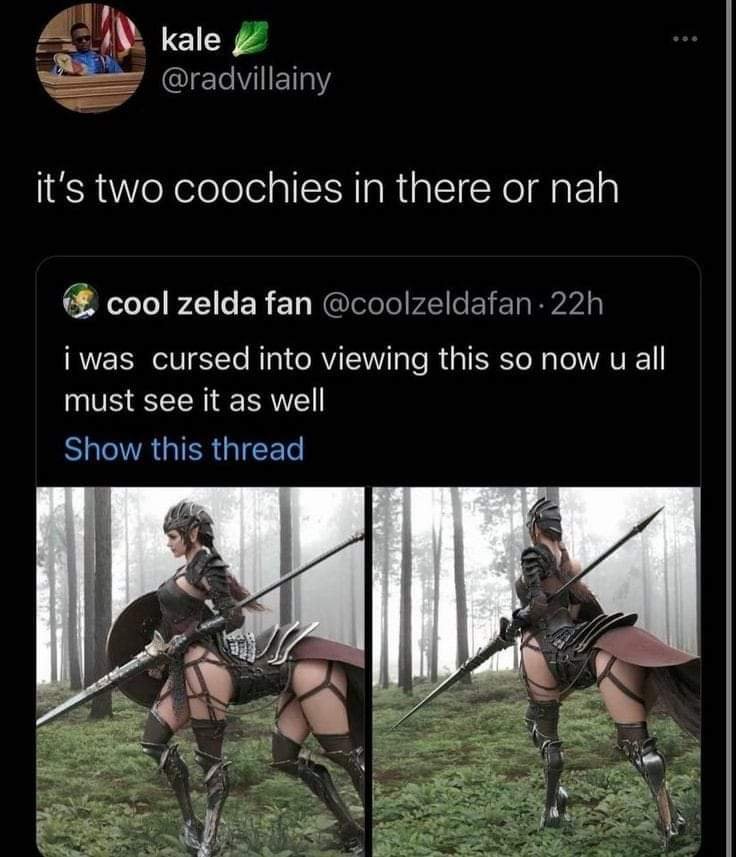Open the display name kale
Image resolution: width=736 pixels, height=857 pixels.
click(x=191, y=40)
